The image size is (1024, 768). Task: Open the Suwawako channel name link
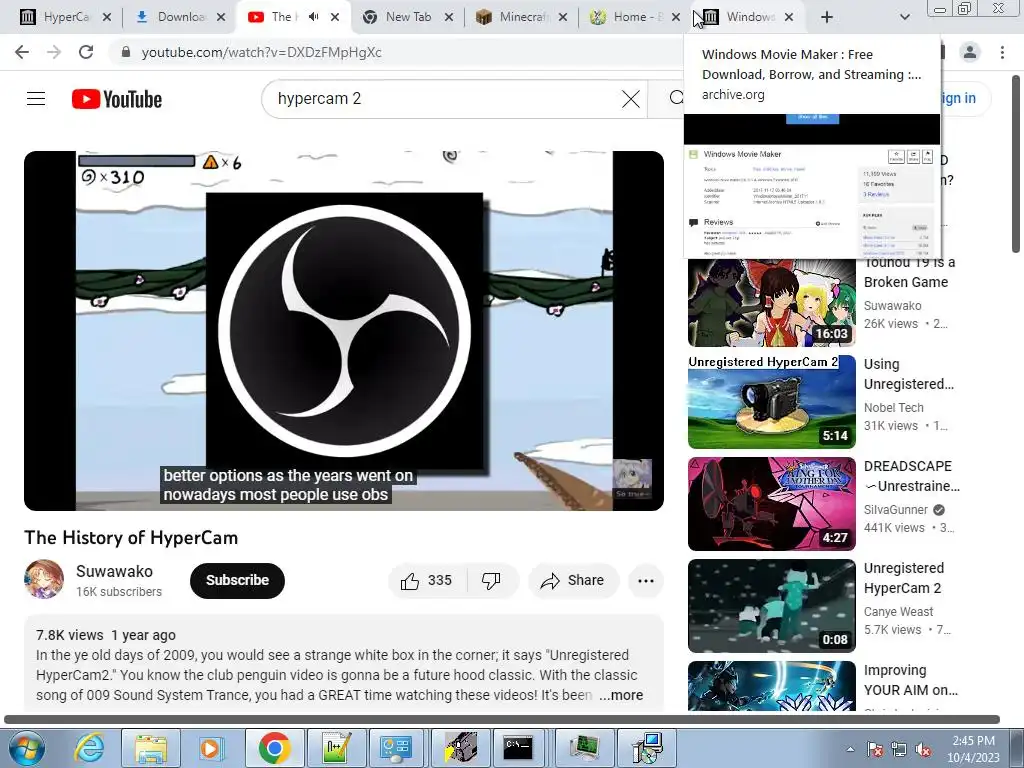pyautogui.click(x=114, y=571)
